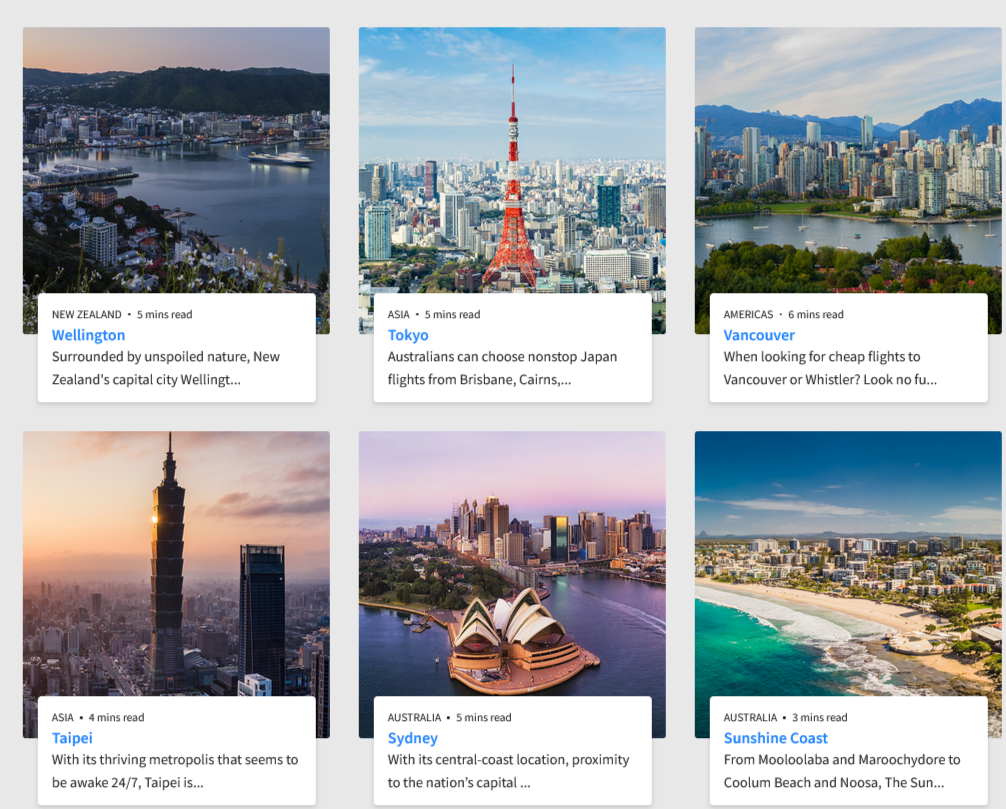Click the Vancouver description about cheap flights

pos(830,368)
